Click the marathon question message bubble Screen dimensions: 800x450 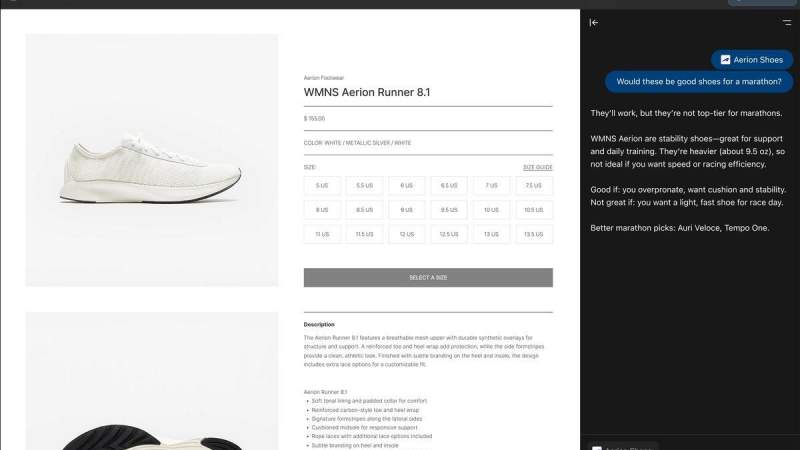(x=698, y=82)
